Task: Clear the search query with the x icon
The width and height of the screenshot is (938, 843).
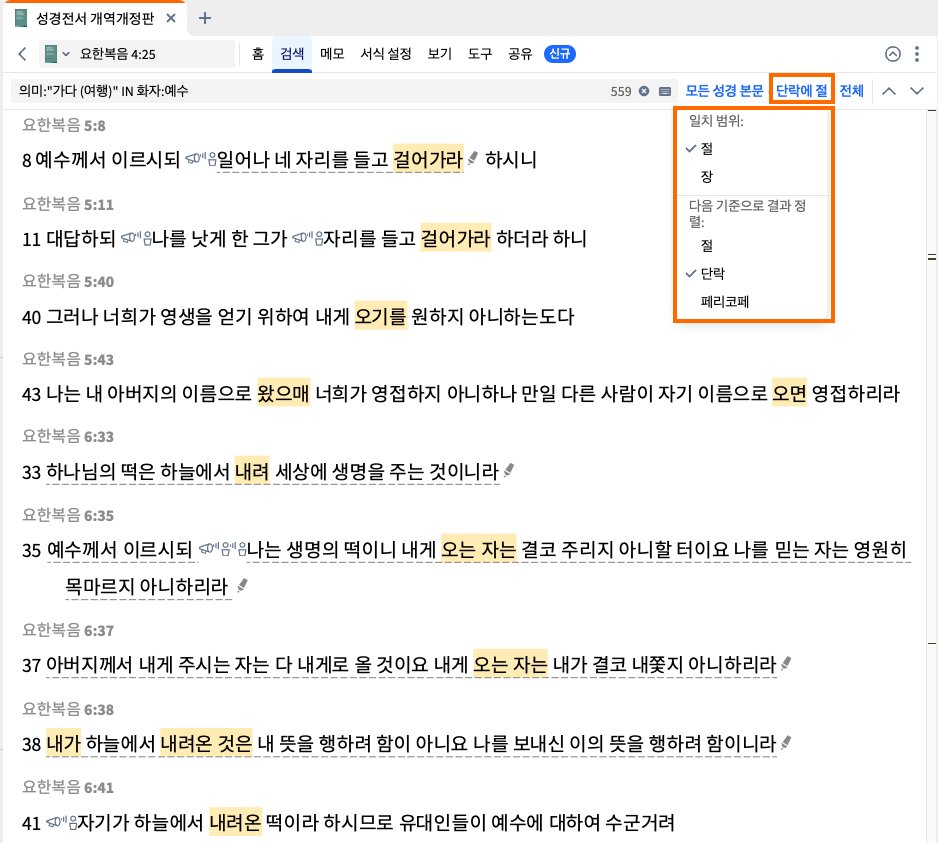Action: tap(644, 91)
